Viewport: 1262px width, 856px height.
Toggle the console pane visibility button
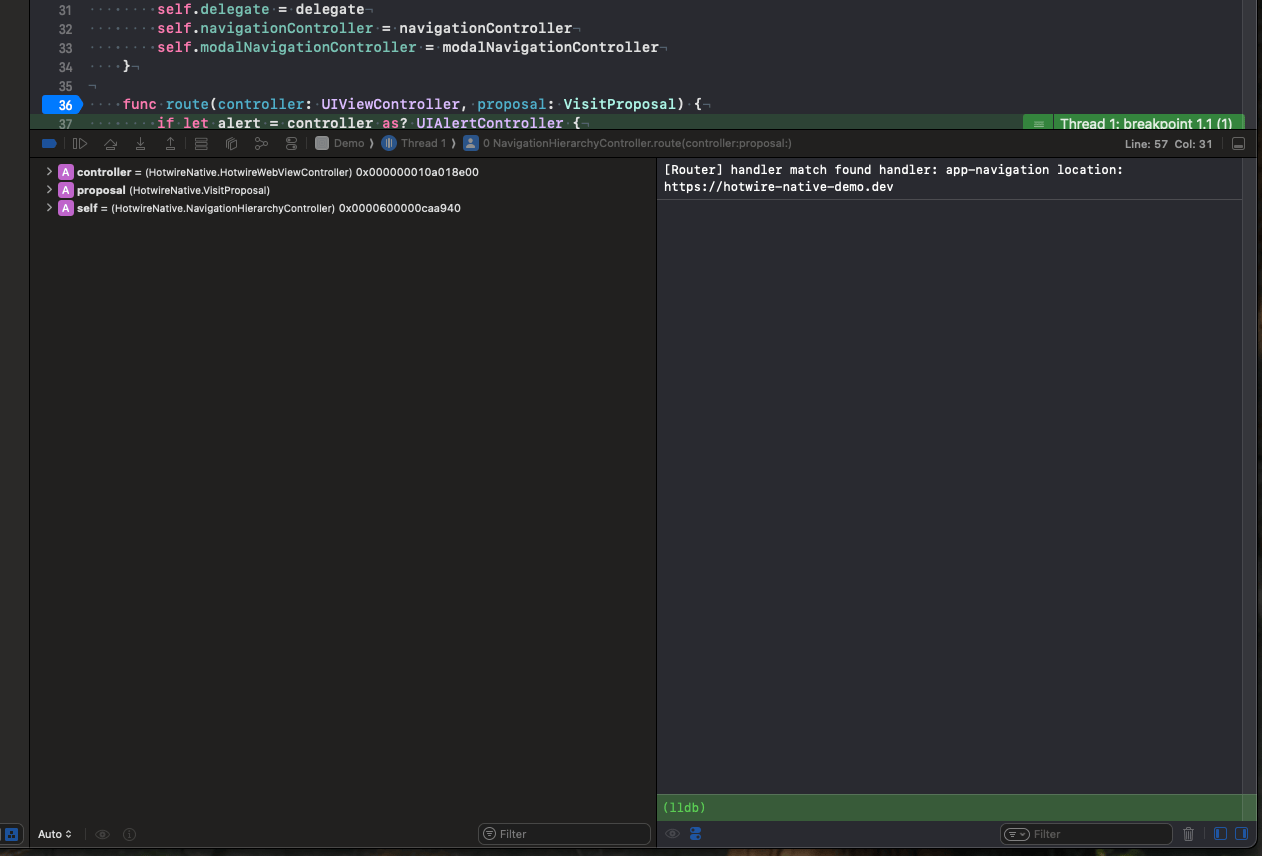1242,834
